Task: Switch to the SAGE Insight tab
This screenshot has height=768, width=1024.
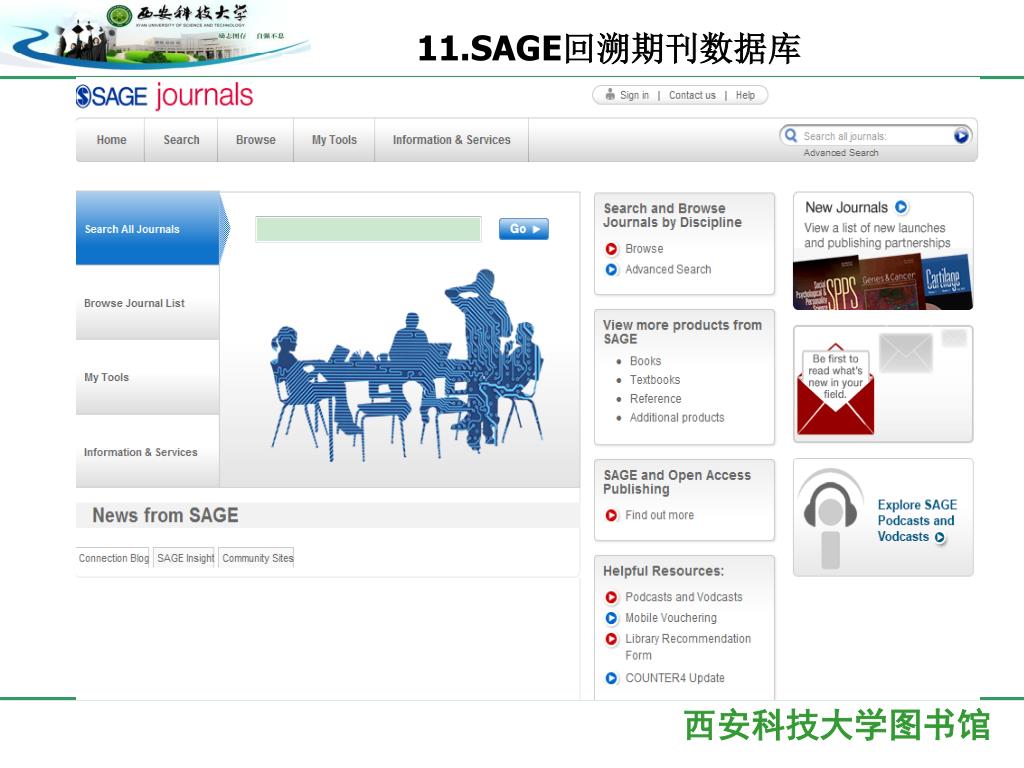Action: [x=185, y=558]
